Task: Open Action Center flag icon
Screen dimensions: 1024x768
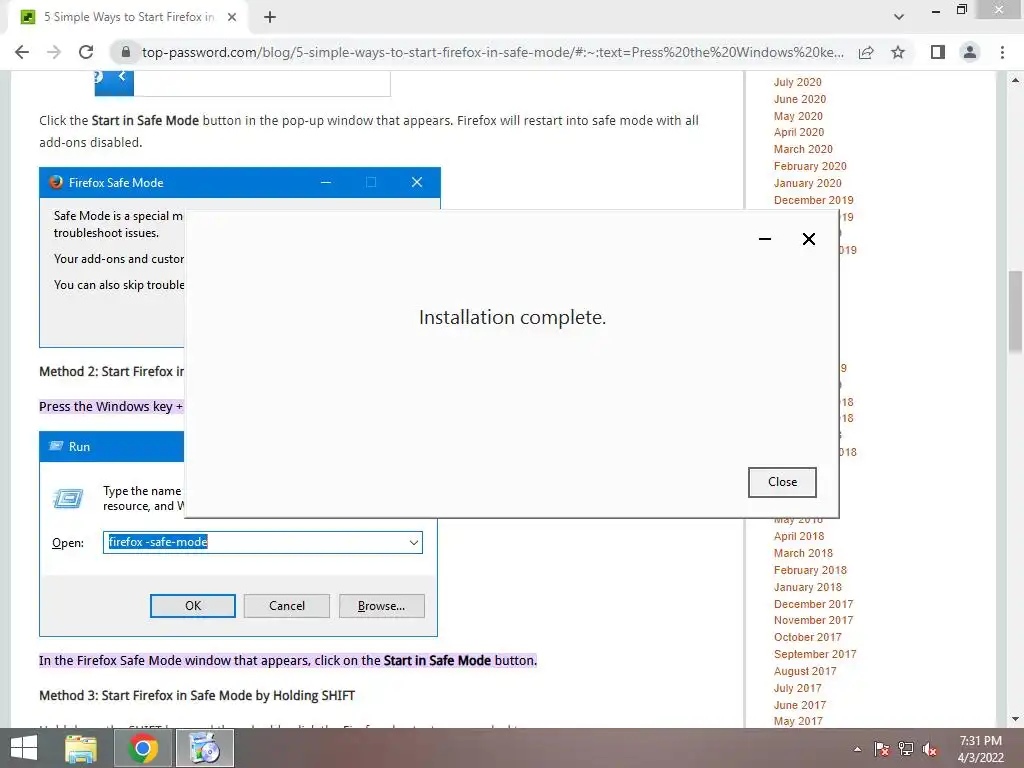Action: (882, 749)
